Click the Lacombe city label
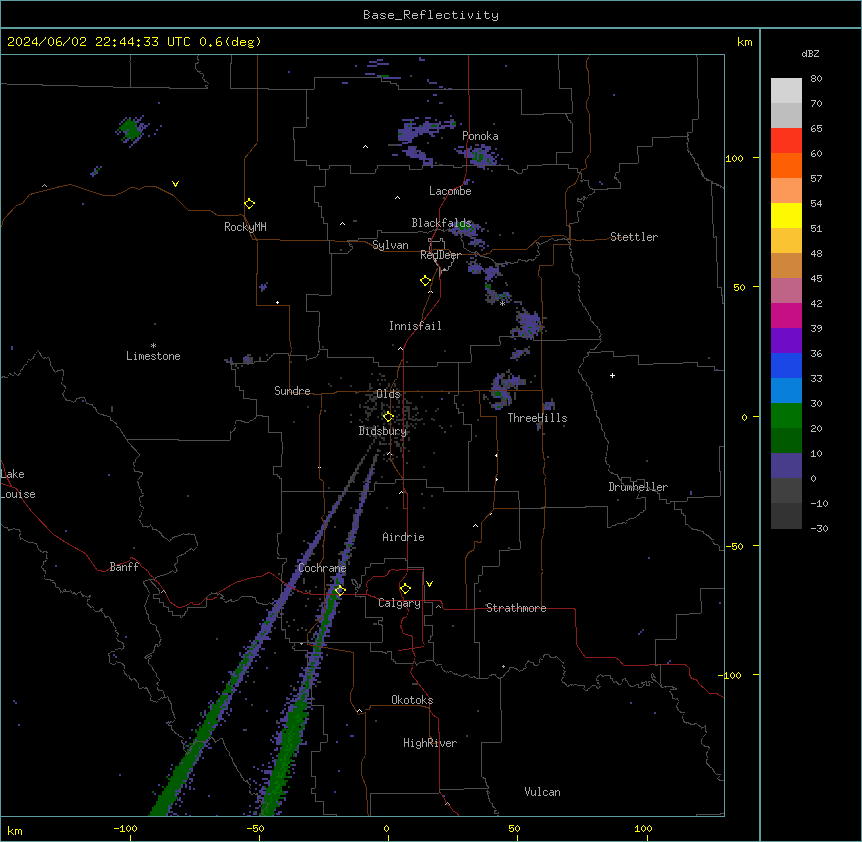 pos(450,191)
